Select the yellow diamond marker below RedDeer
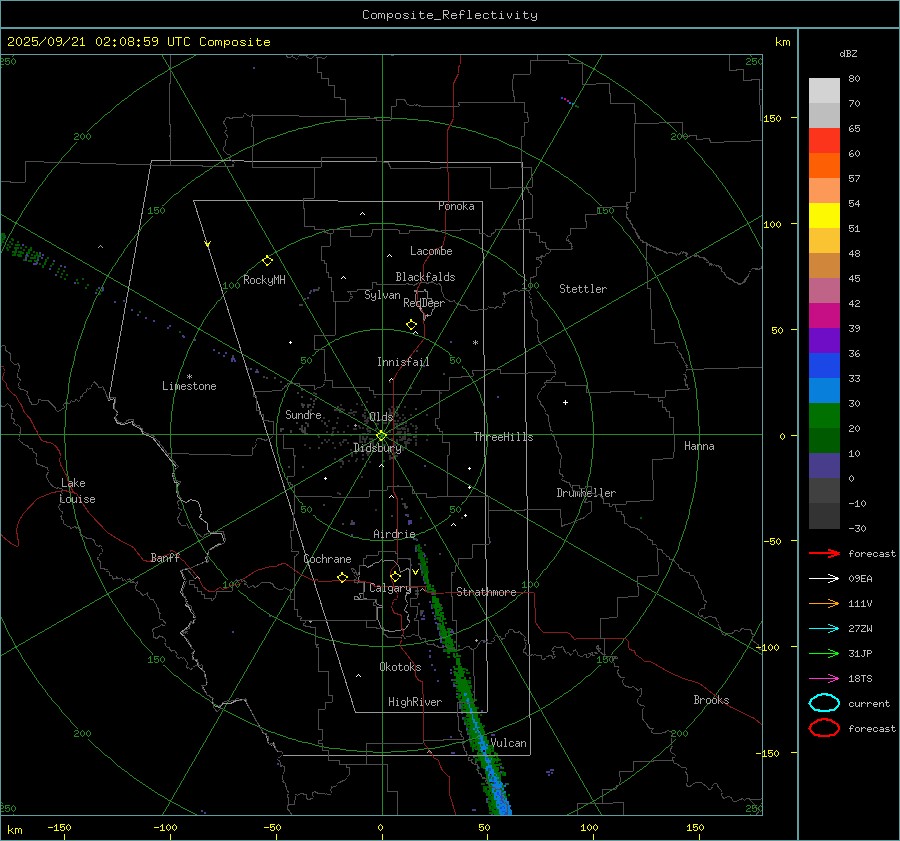The width and height of the screenshot is (900, 841). point(411,325)
